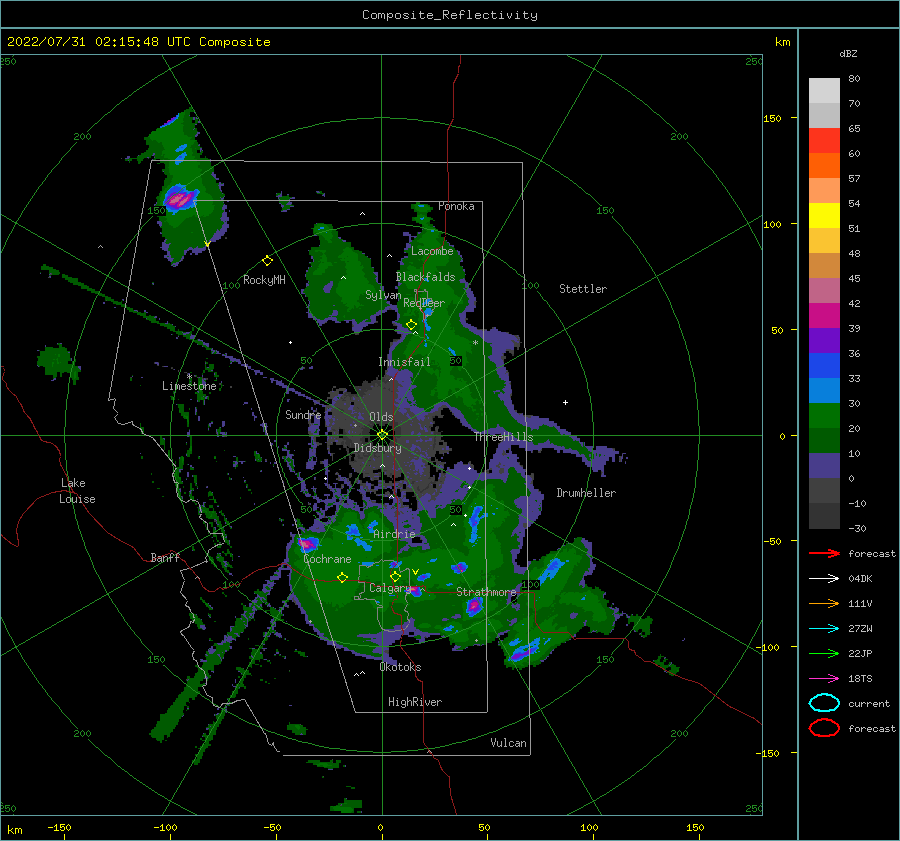The width and height of the screenshot is (900, 841).
Task: Click the storm cell core near Cochrane
Action: point(308,544)
